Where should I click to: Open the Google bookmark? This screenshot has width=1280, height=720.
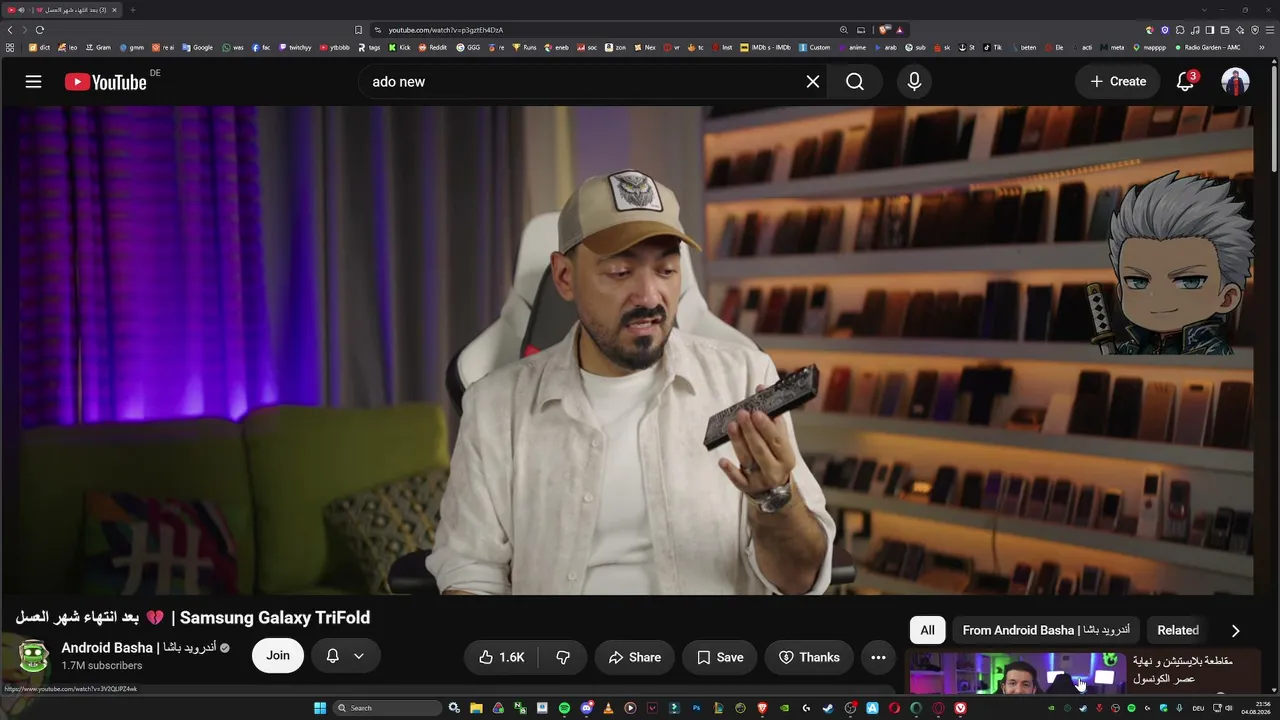tap(197, 47)
